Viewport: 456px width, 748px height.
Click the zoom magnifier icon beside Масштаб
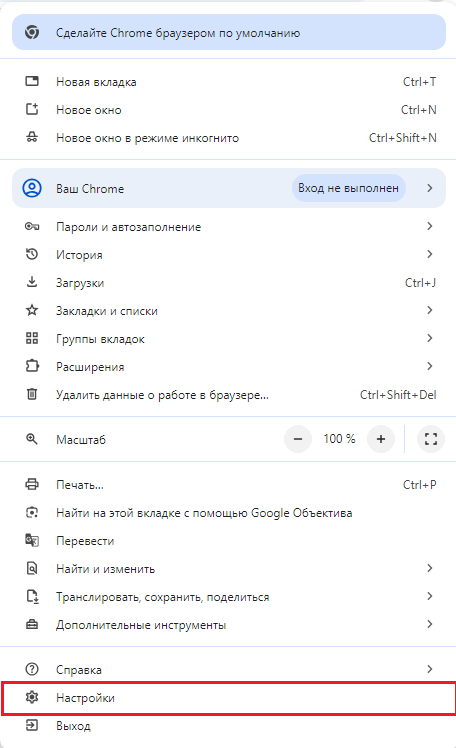pos(32,439)
